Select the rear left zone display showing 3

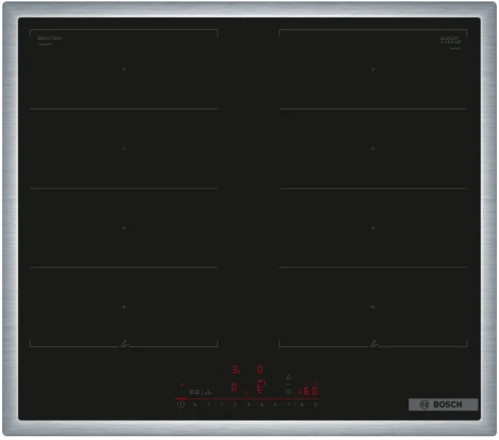pyautogui.click(x=236, y=370)
